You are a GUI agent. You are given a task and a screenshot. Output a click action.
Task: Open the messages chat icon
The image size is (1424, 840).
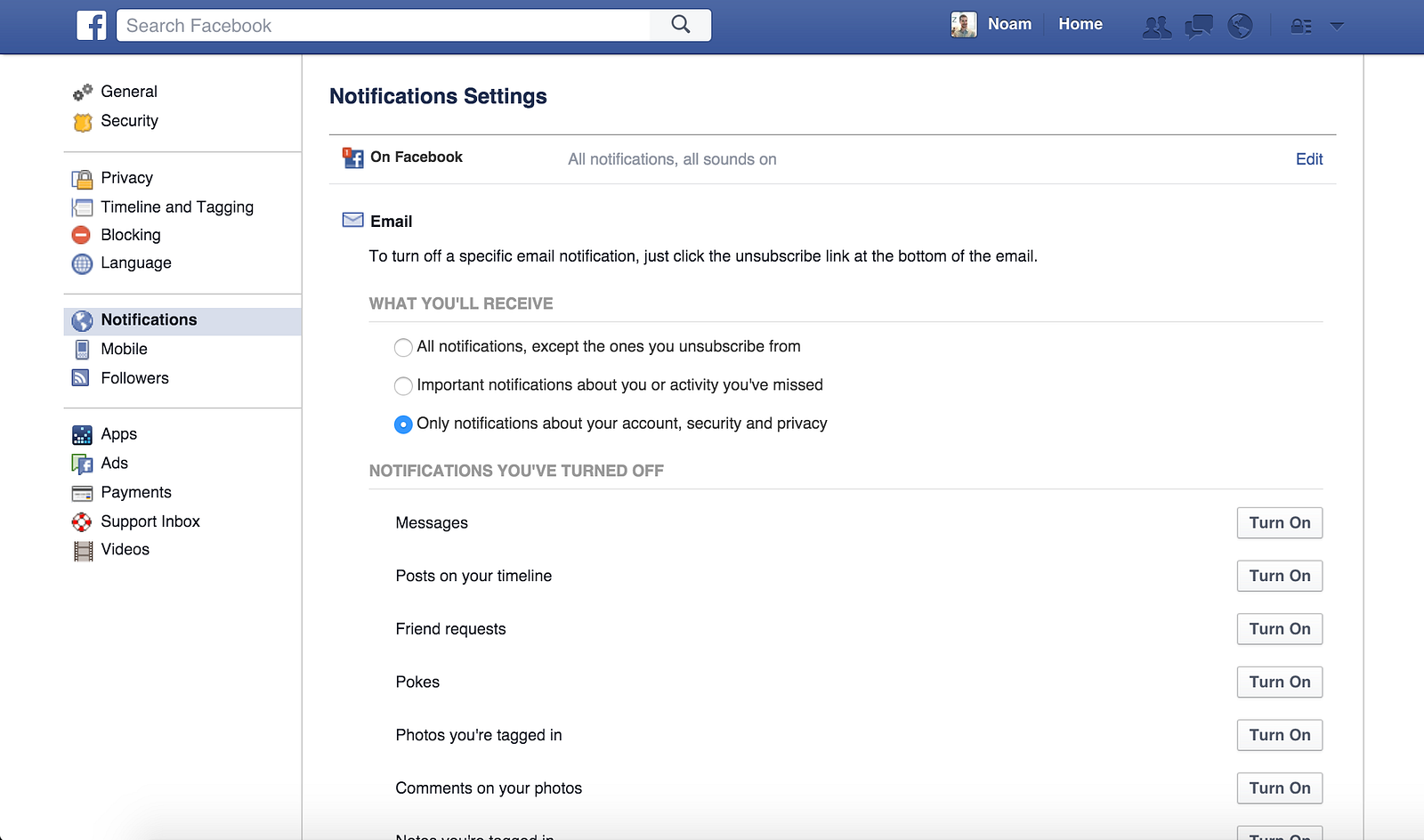coord(1198,27)
